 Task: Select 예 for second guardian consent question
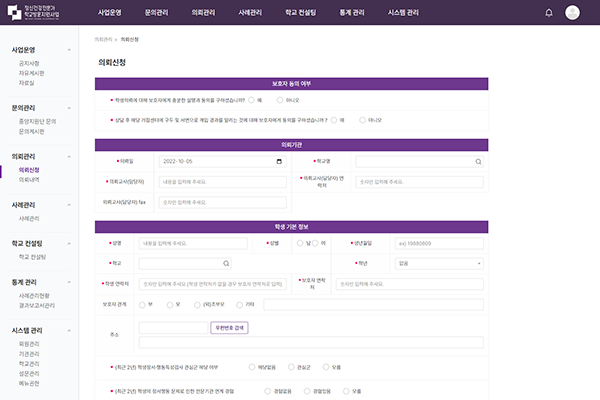pyautogui.click(x=334, y=120)
